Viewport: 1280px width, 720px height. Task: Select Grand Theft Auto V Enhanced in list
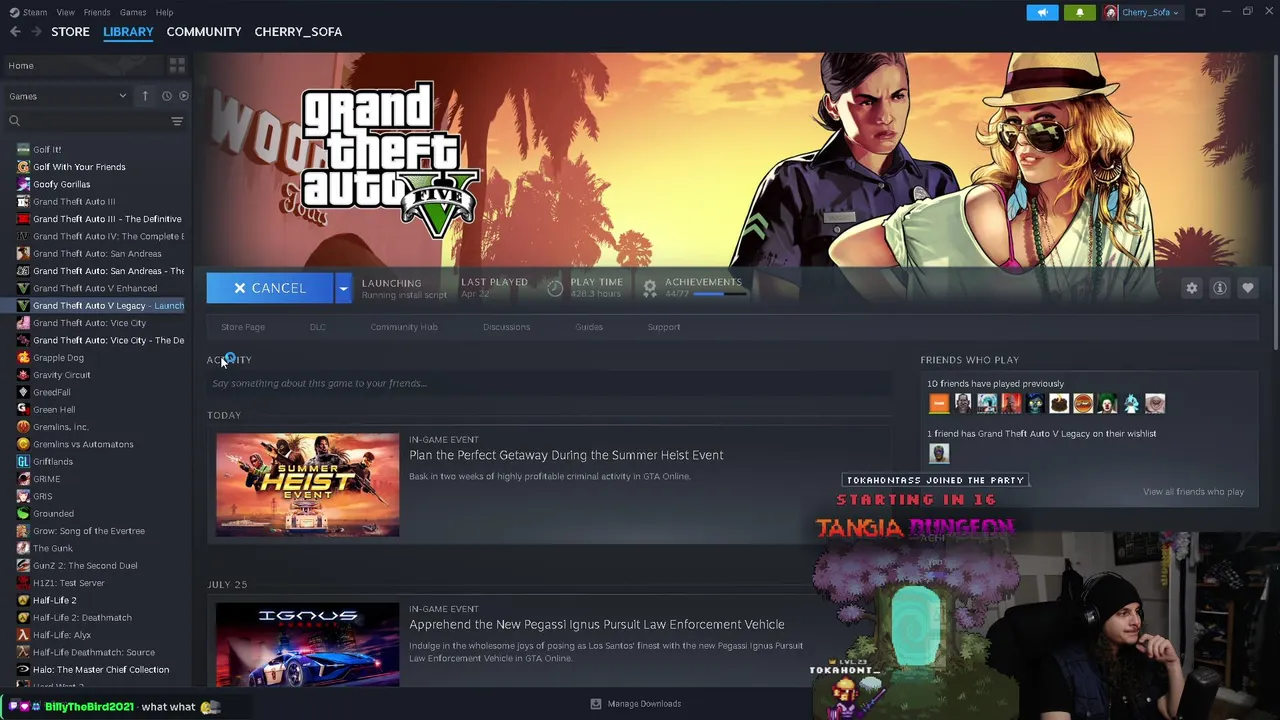point(95,288)
